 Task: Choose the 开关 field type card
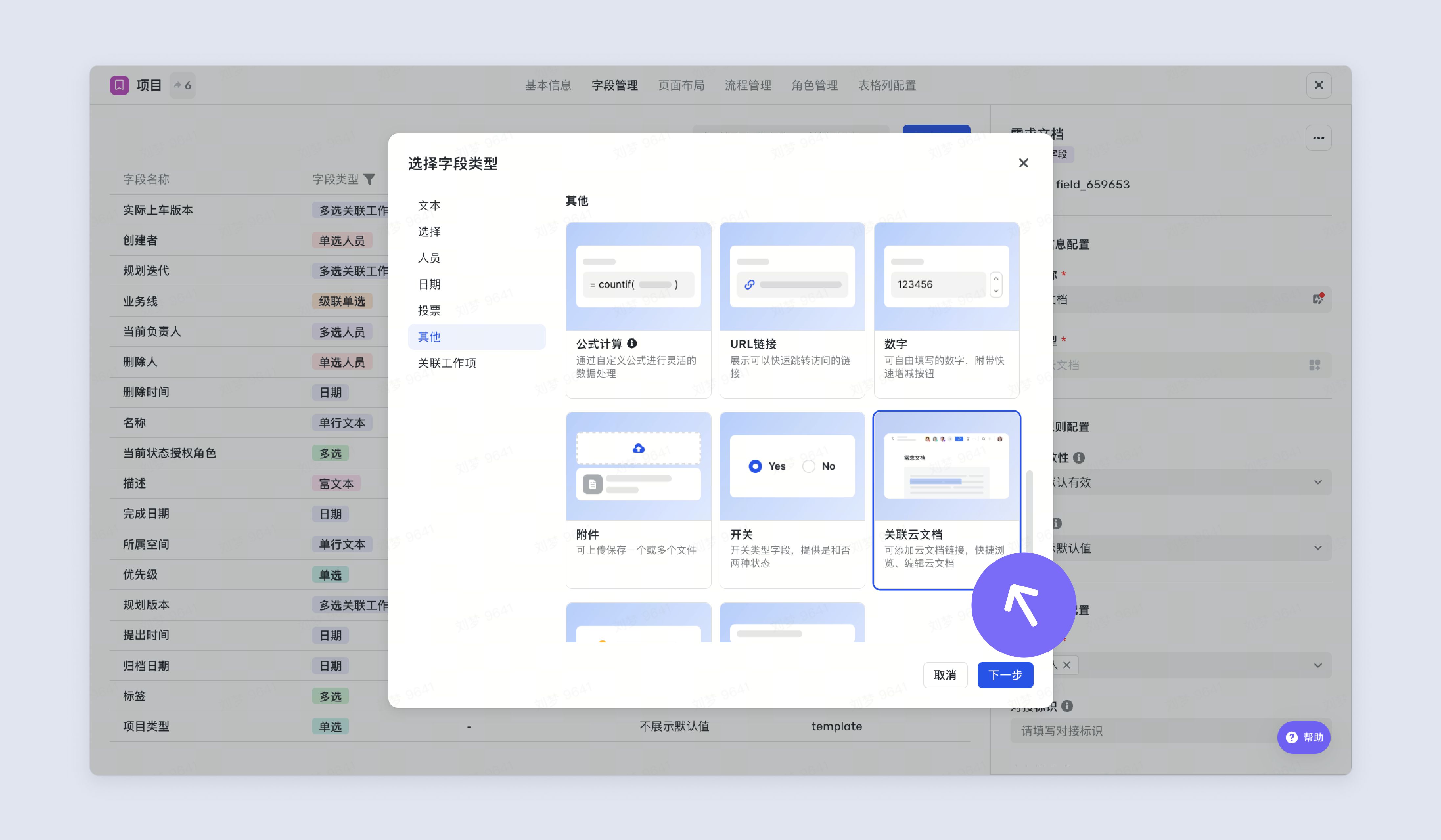(x=792, y=500)
